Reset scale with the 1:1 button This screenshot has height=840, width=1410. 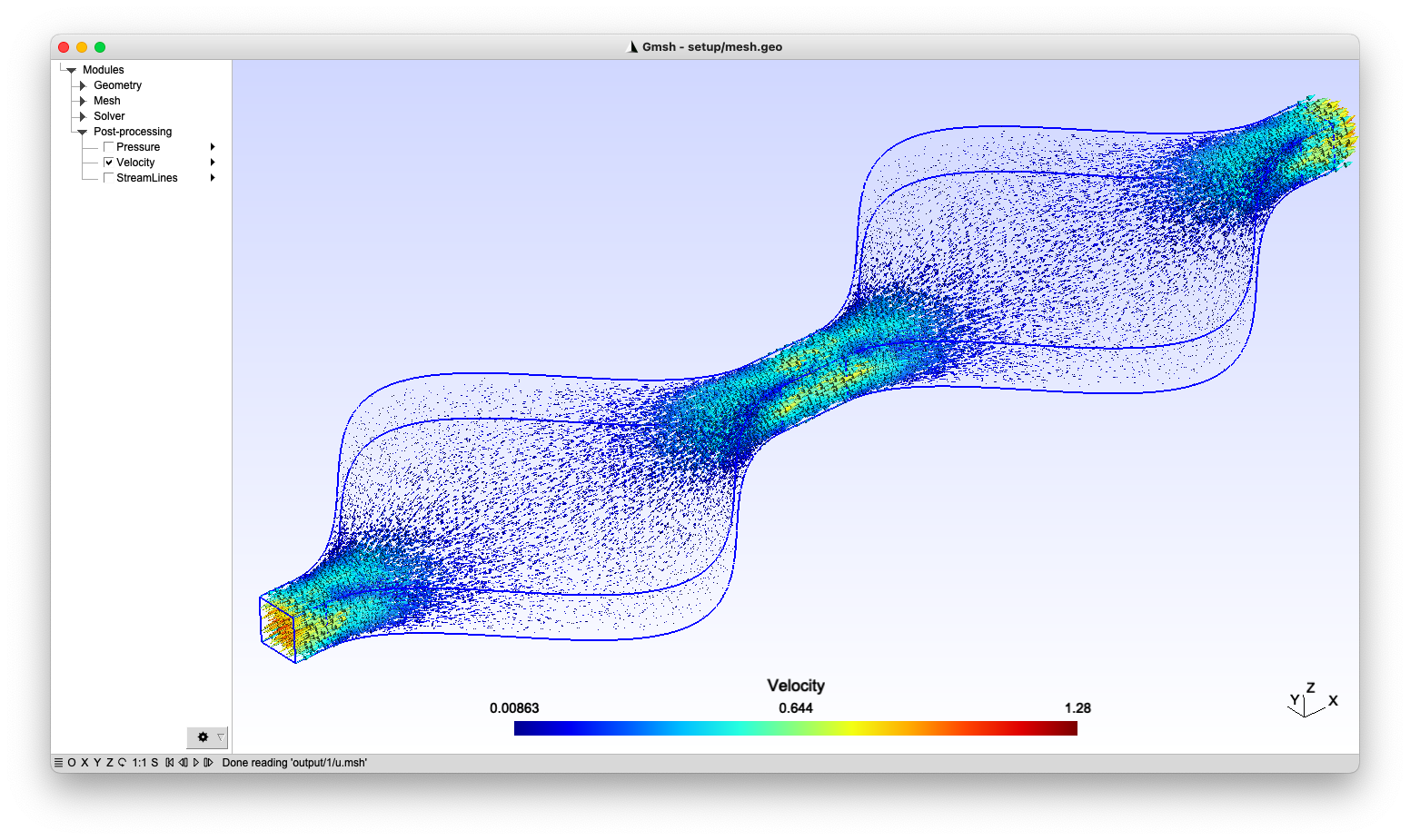(139, 763)
